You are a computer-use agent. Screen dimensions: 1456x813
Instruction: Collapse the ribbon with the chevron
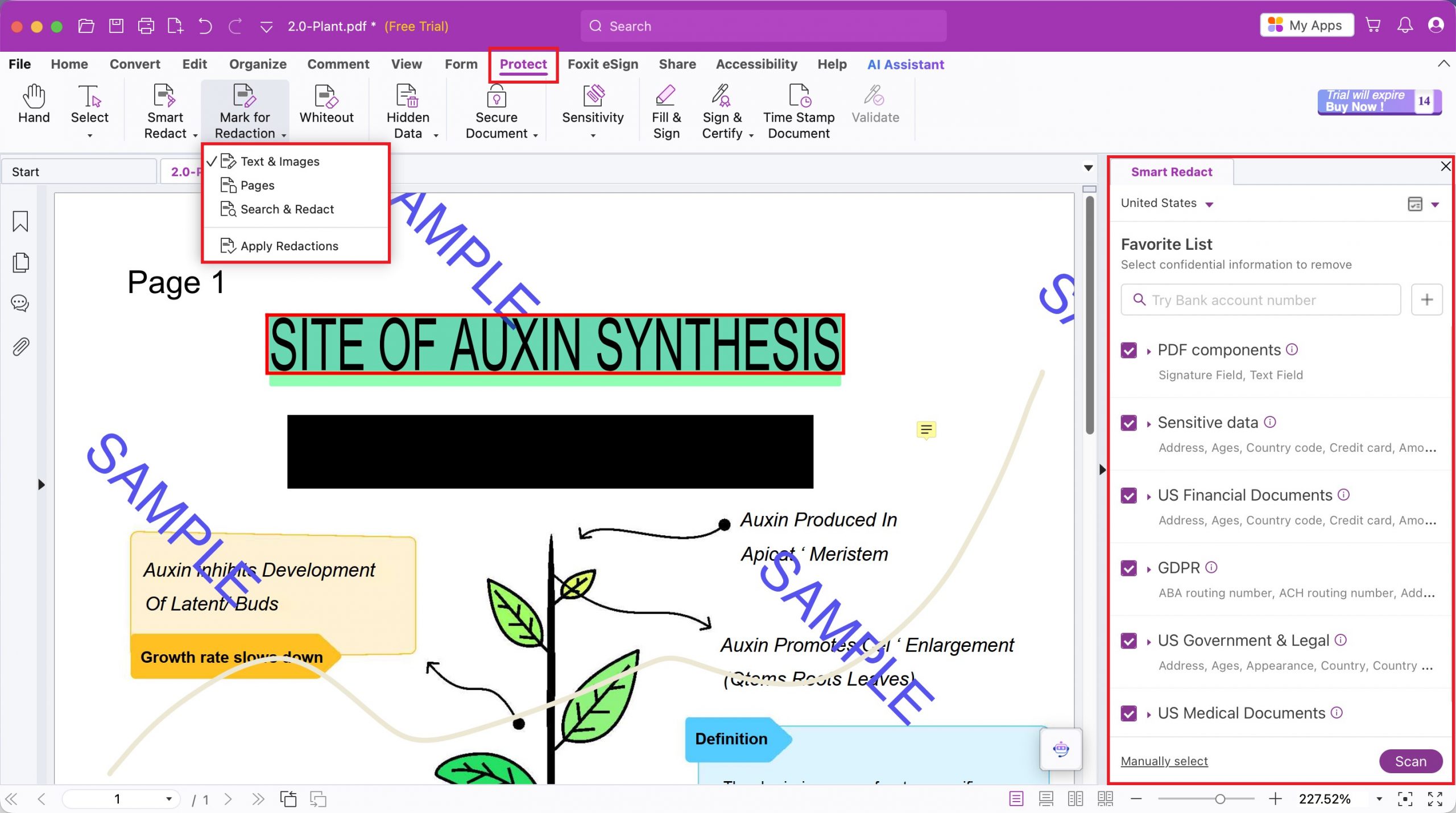(1443, 63)
